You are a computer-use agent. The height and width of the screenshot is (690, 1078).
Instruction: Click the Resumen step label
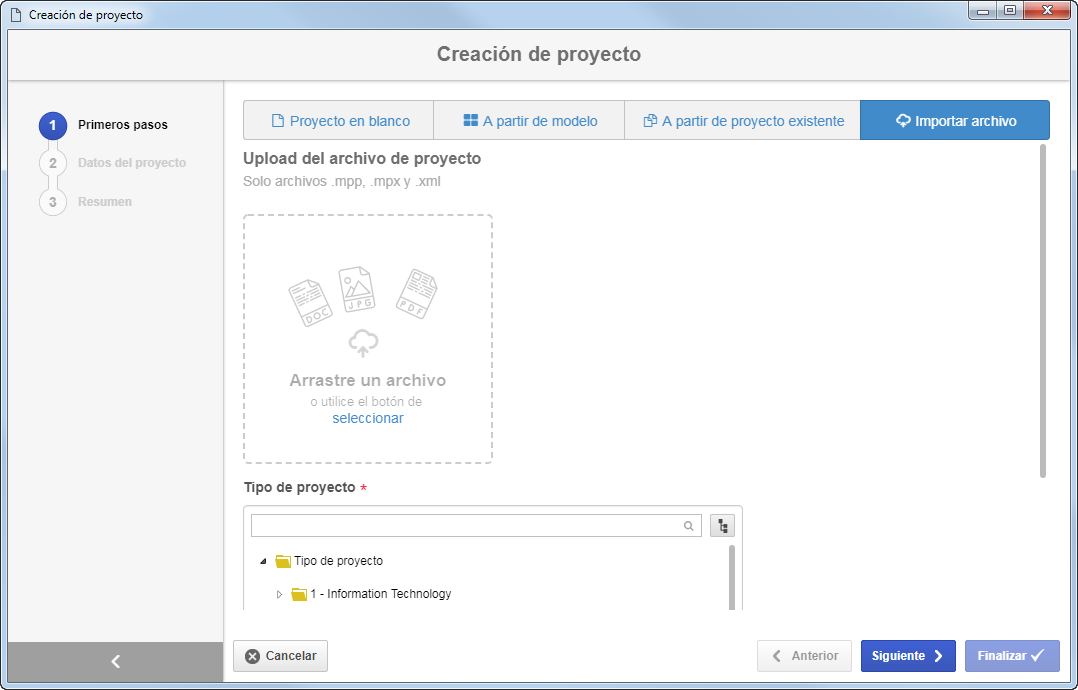click(x=105, y=201)
